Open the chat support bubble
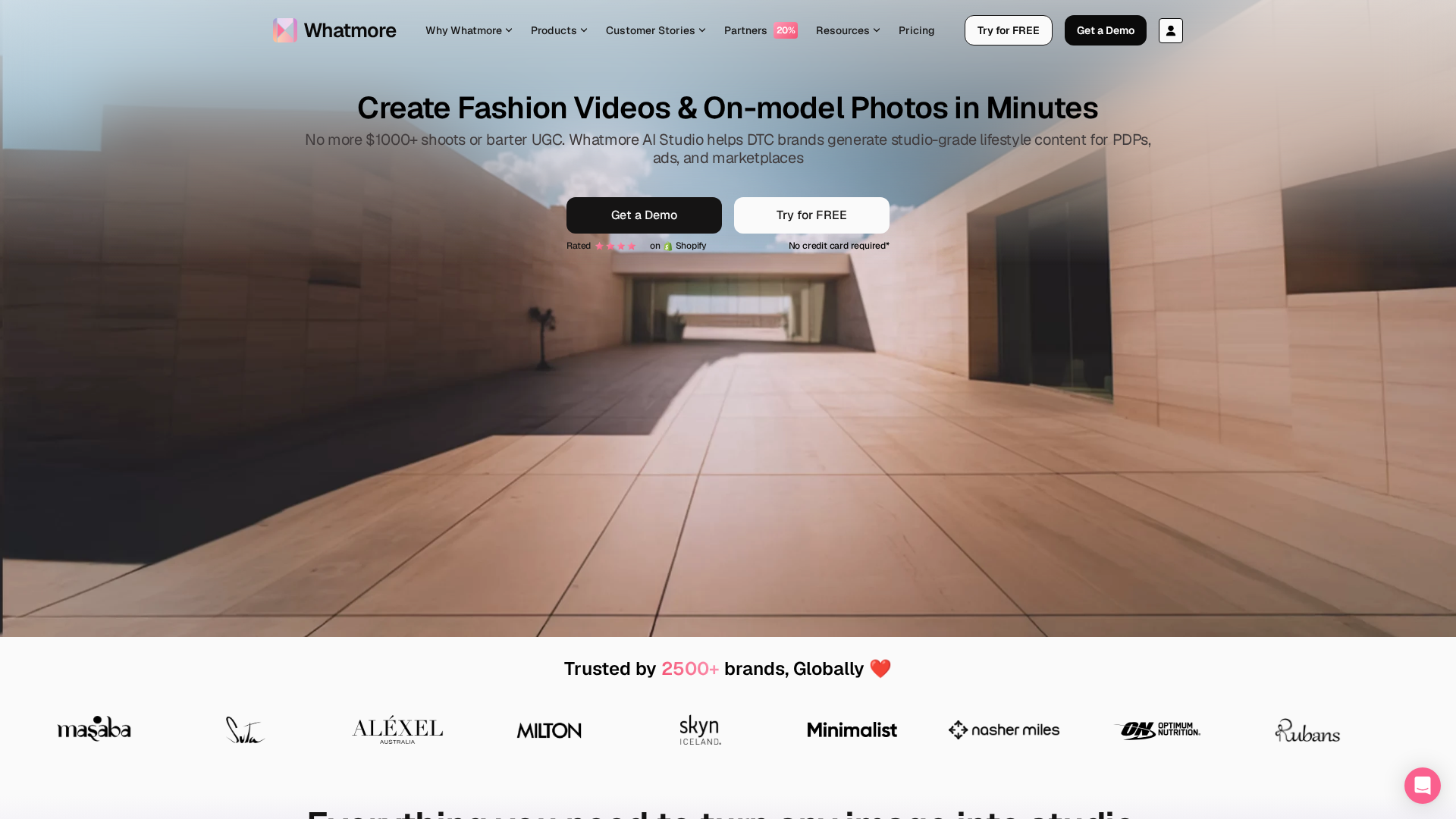This screenshot has width=1456, height=819. point(1422,786)
